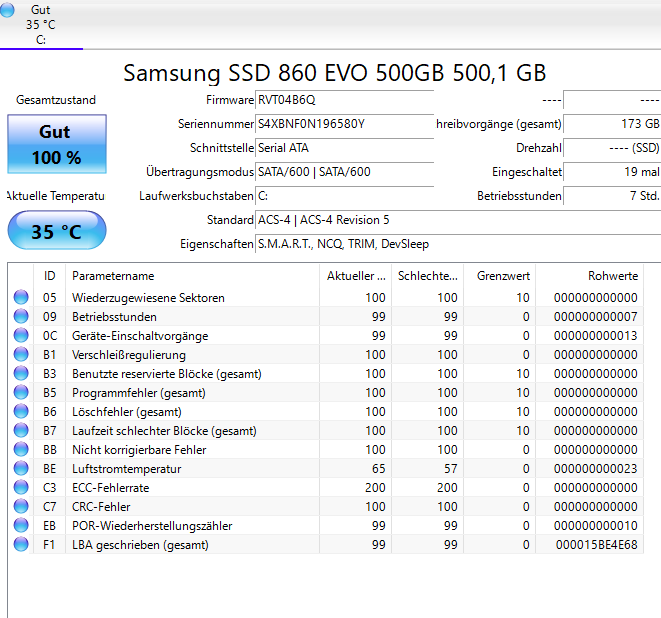Click status orb of Laufzeit schlechter Blöcke row
The image size is (661, 618).
pos(21,430)
